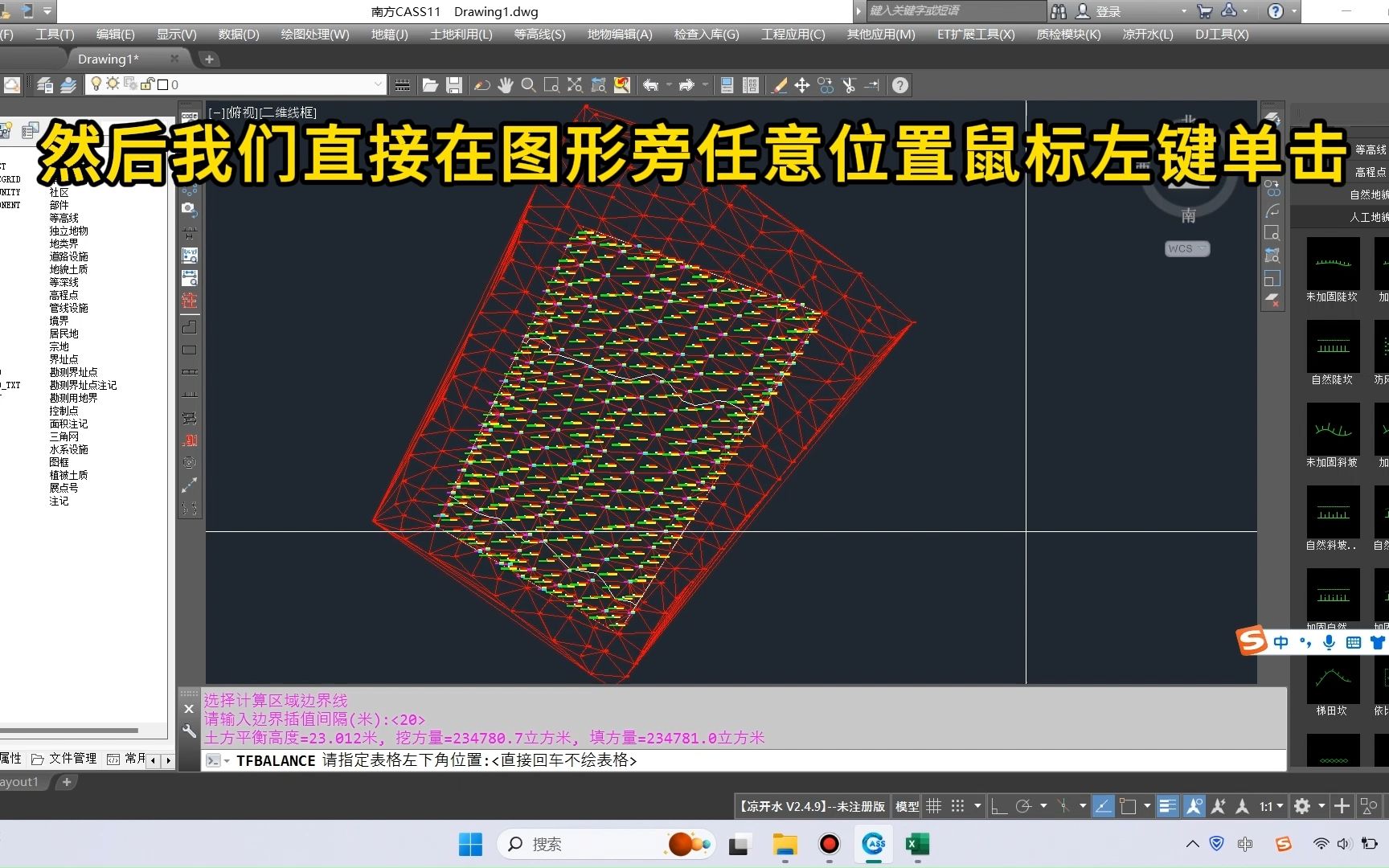Click the red 注 annotation tool icon
Image resolution: width=1389 pixels, height=868 pixels.
click(189, 301)
